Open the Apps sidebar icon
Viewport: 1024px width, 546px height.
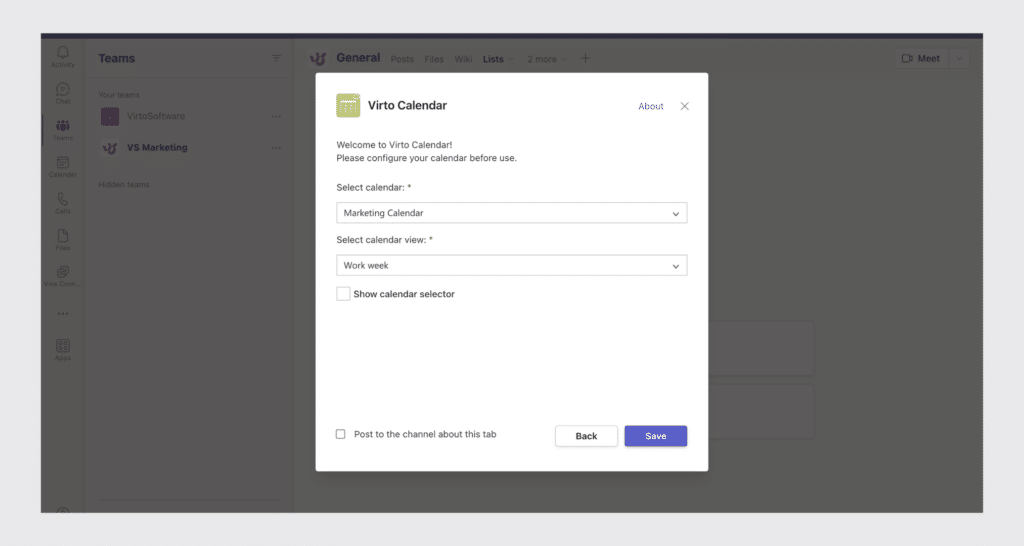tap(63, 349)
